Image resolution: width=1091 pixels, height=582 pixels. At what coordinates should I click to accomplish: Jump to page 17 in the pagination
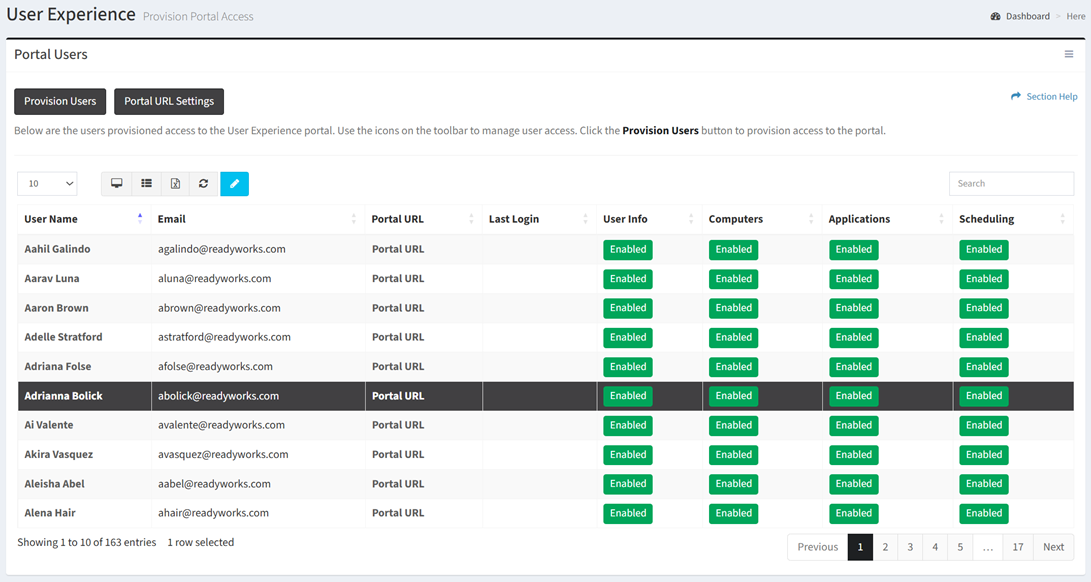tap(1017, 547)
